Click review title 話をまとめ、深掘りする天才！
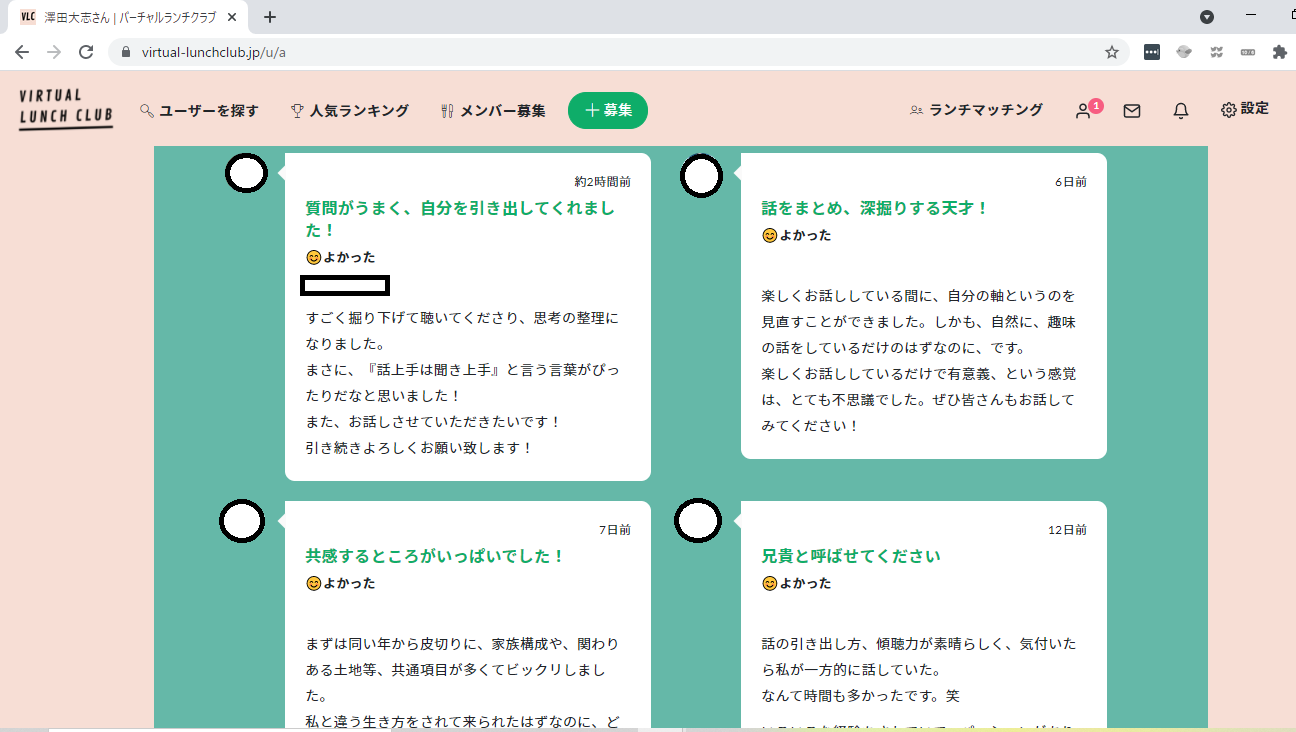The height and width of the screenshot is (732, 1296). [x=875, y=208]
